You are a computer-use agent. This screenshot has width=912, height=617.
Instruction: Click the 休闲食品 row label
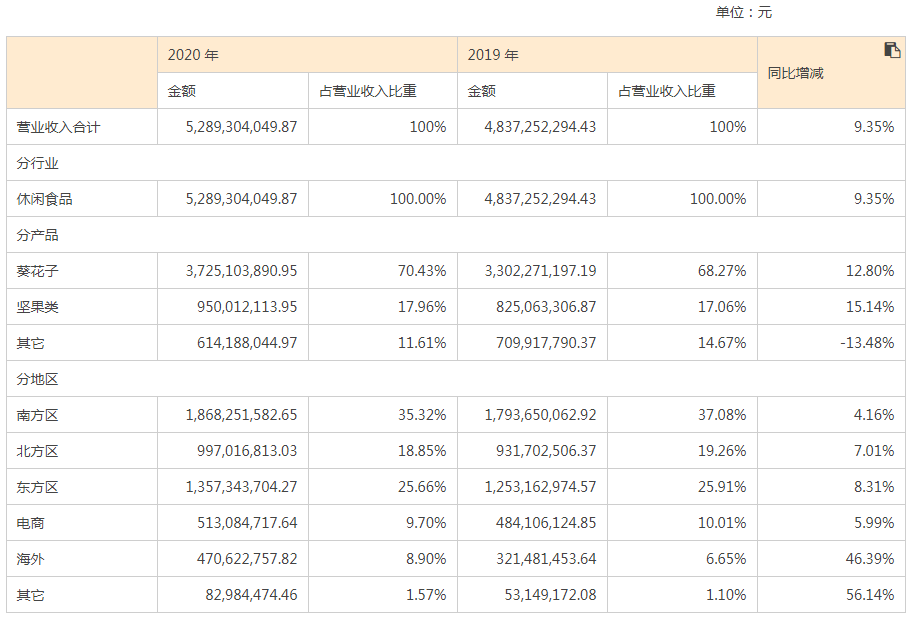point(45,199)
